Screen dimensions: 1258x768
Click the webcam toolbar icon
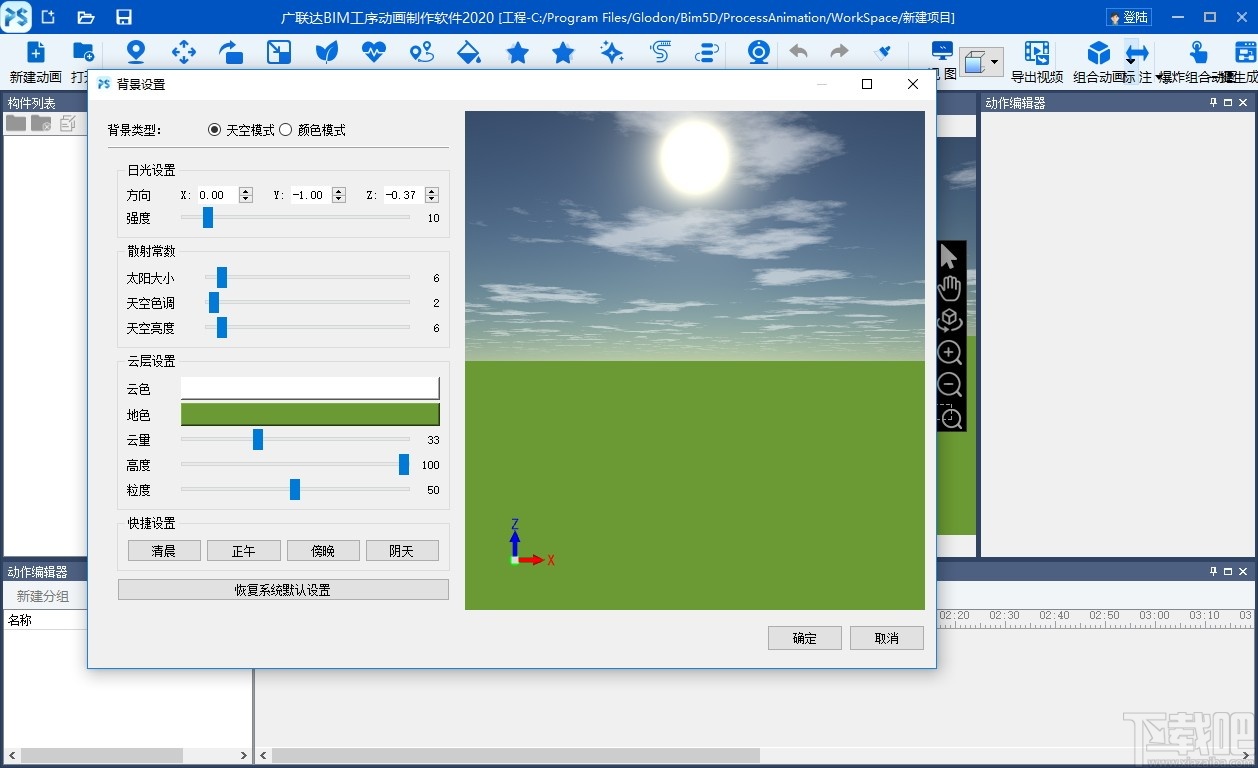click(758, 52)
